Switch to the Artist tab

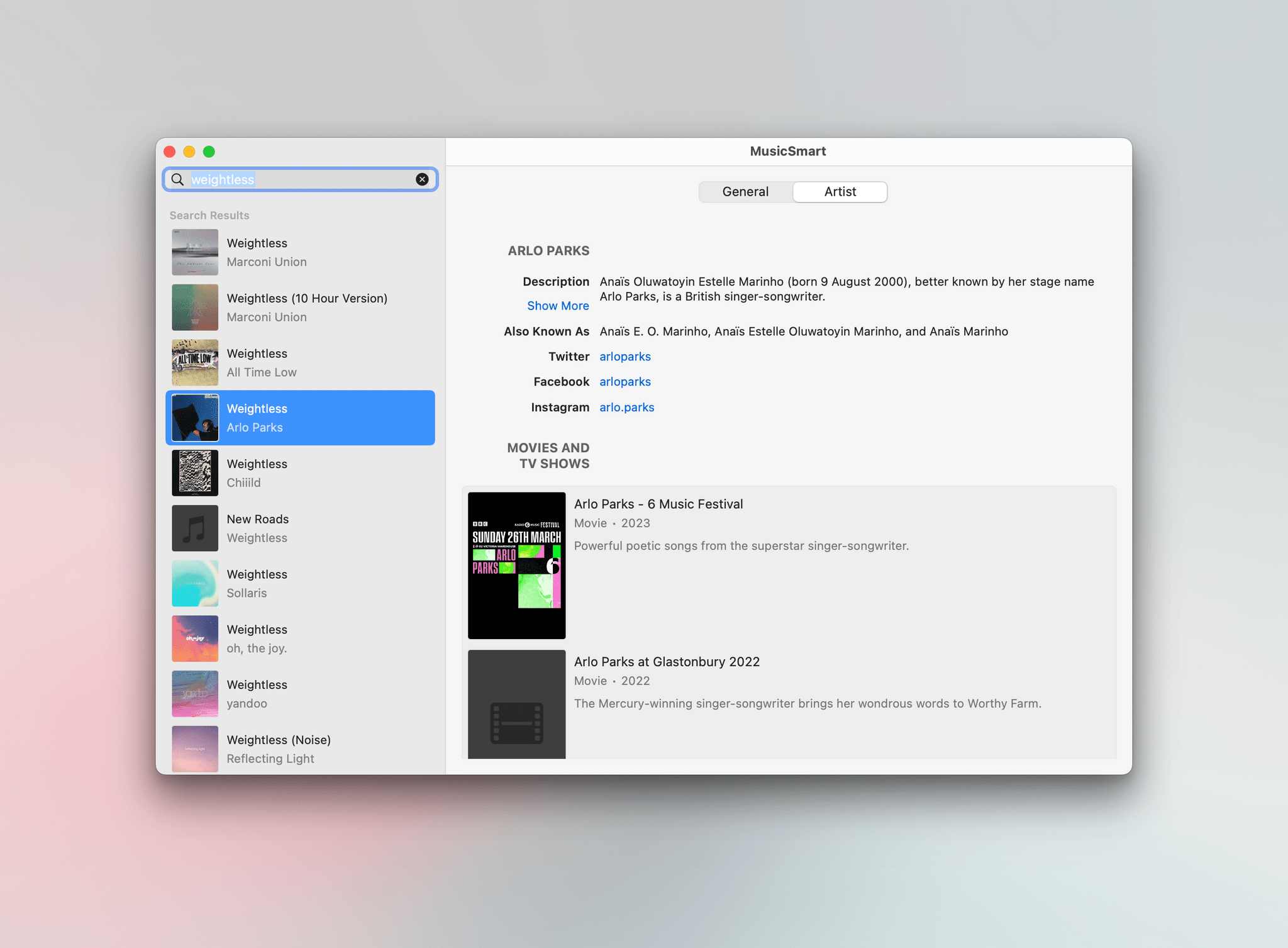click(840, 192)
